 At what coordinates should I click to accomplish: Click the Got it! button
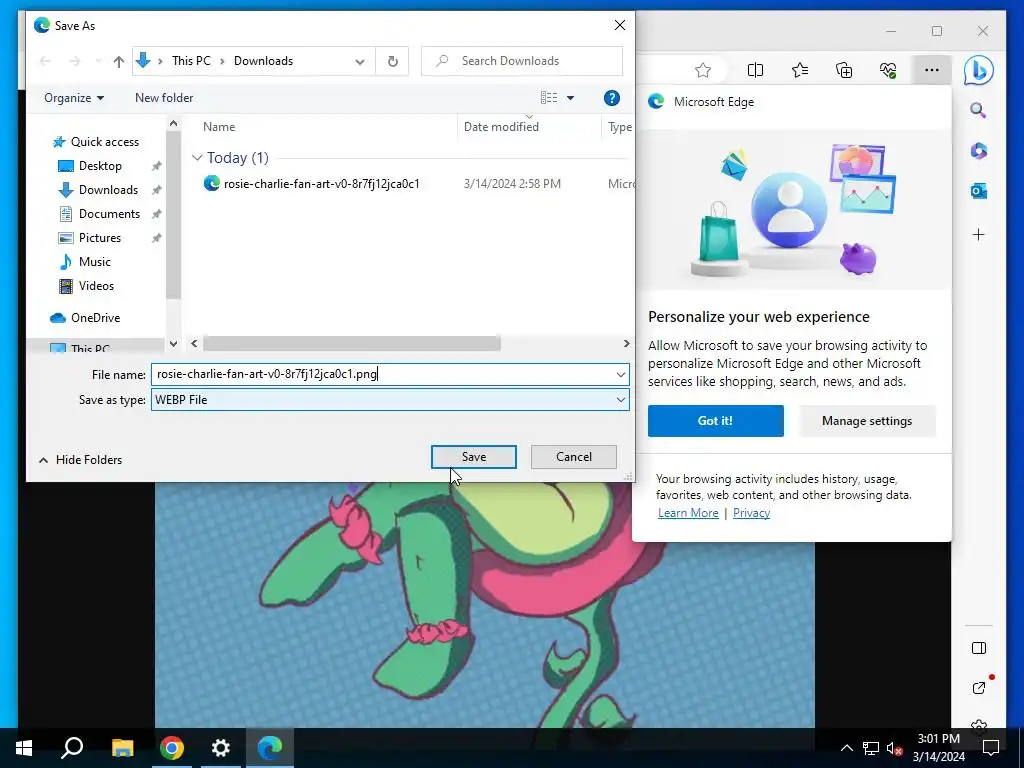(715, 421)
